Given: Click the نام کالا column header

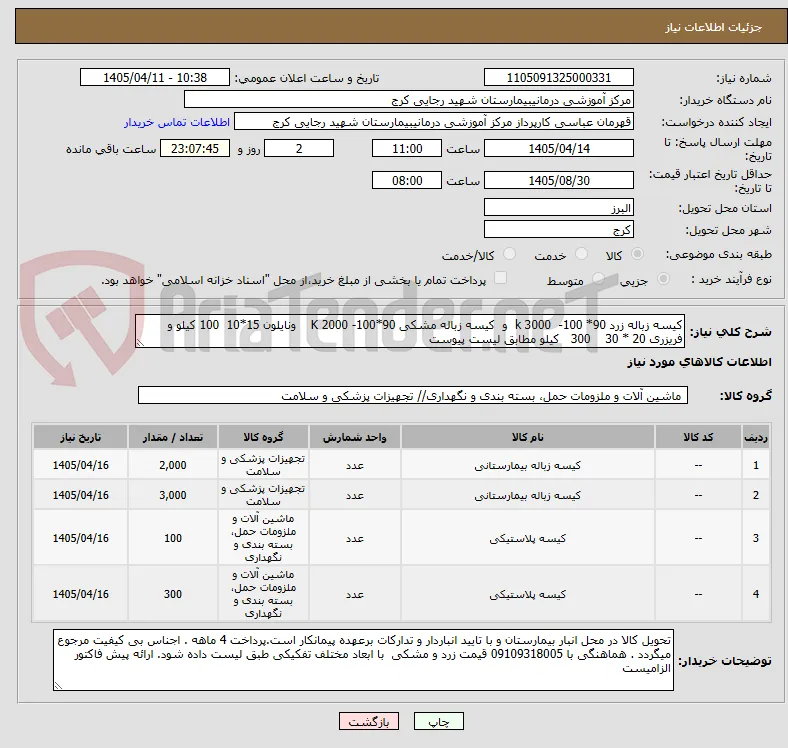Looking at the screenshot, I should click(528, 437).
